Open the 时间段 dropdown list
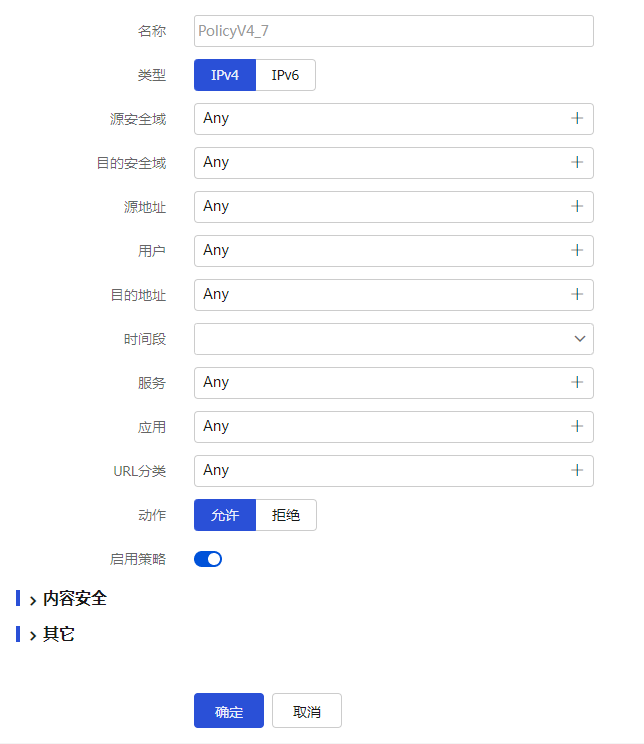The image size is (644, 744). 393,339
